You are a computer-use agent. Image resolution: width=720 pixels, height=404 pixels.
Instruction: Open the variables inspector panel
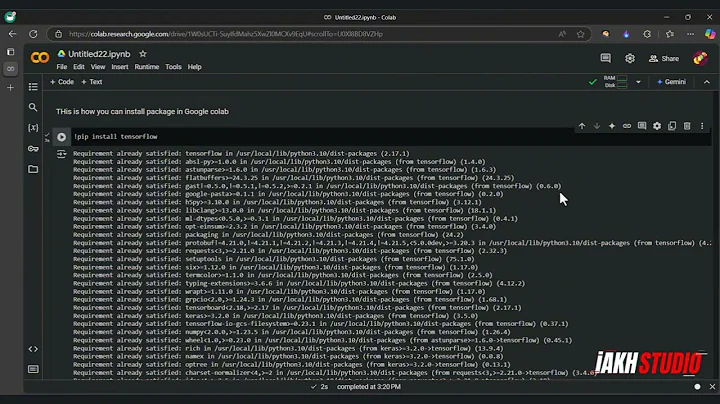coord(33,128)
